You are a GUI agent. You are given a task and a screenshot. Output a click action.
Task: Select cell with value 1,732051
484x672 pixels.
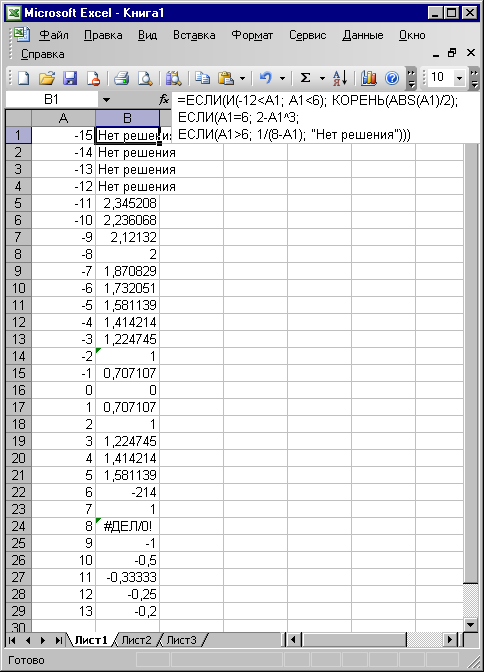click(127, 288)
